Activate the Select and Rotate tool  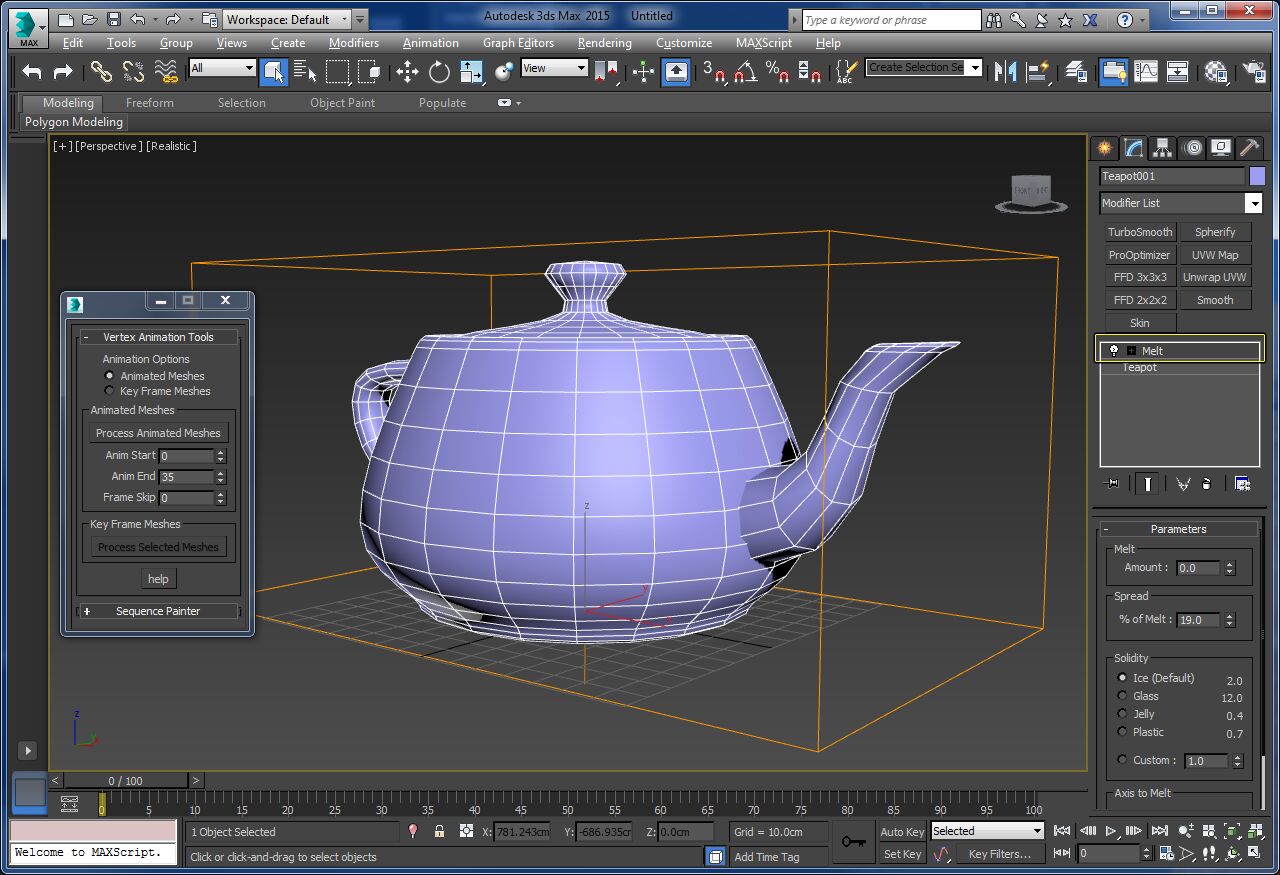(439, 71)
